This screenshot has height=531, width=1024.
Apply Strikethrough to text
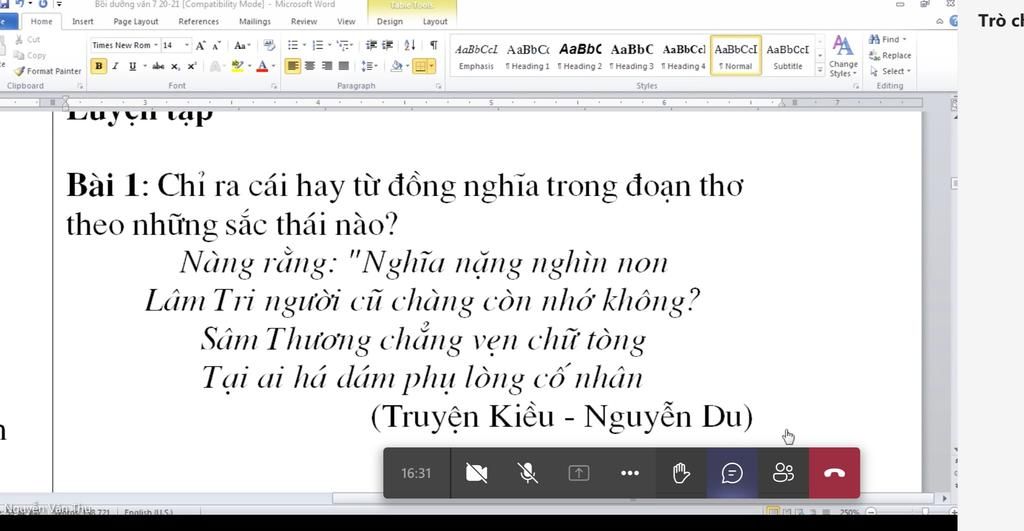pos(158,66)
